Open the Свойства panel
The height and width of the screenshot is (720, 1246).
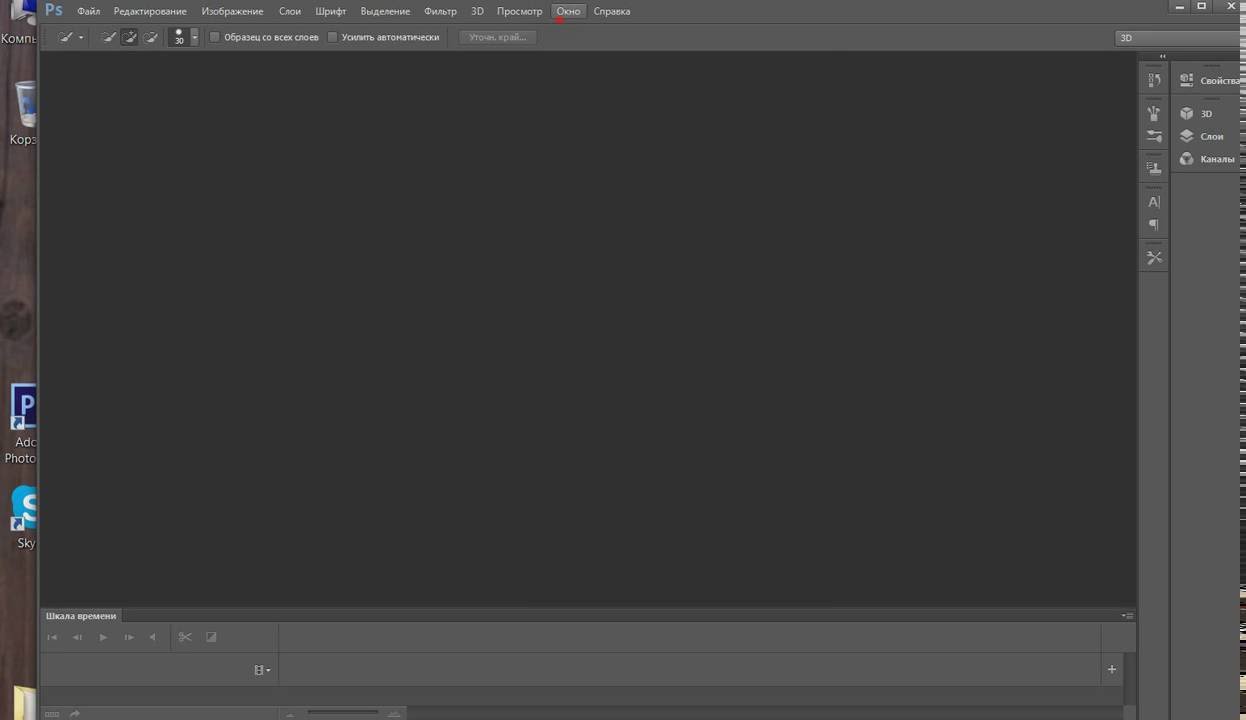click(x=1209, y=80)
